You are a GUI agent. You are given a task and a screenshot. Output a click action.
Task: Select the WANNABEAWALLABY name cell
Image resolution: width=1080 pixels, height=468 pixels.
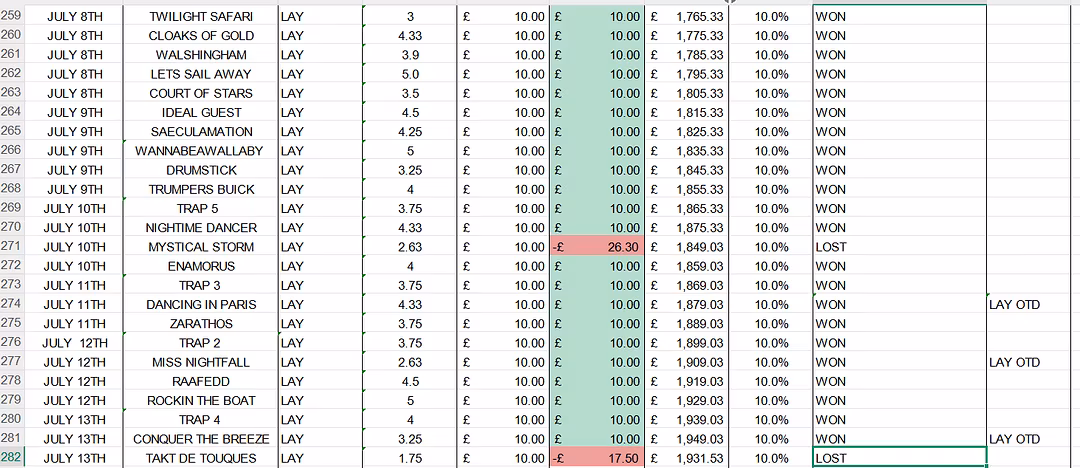coord(201,151)
